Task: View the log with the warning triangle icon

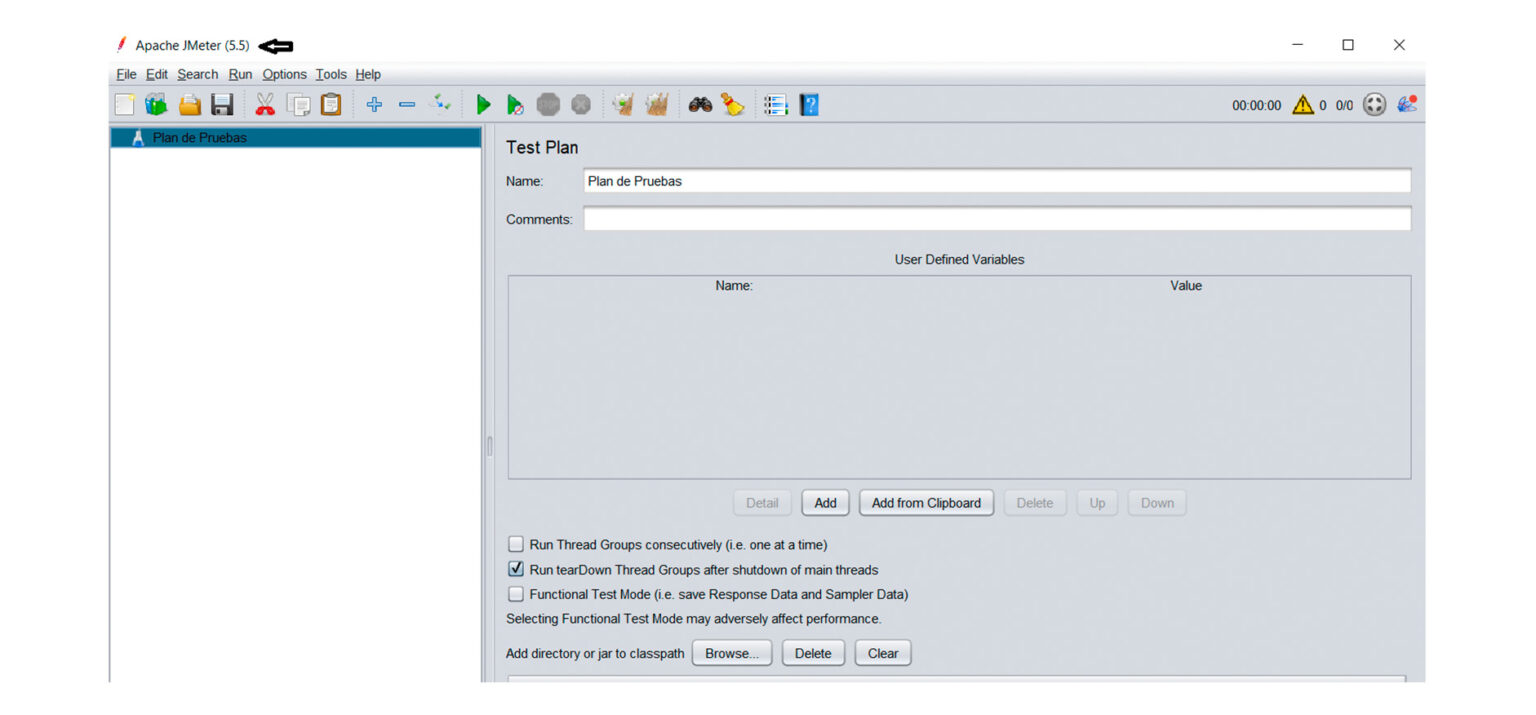Action: 1303,104
